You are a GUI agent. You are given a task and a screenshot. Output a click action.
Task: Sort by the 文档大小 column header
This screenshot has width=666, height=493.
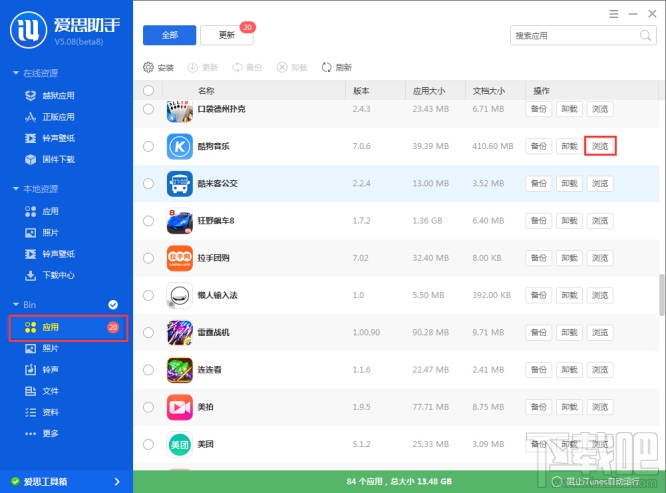coord(488,91)
